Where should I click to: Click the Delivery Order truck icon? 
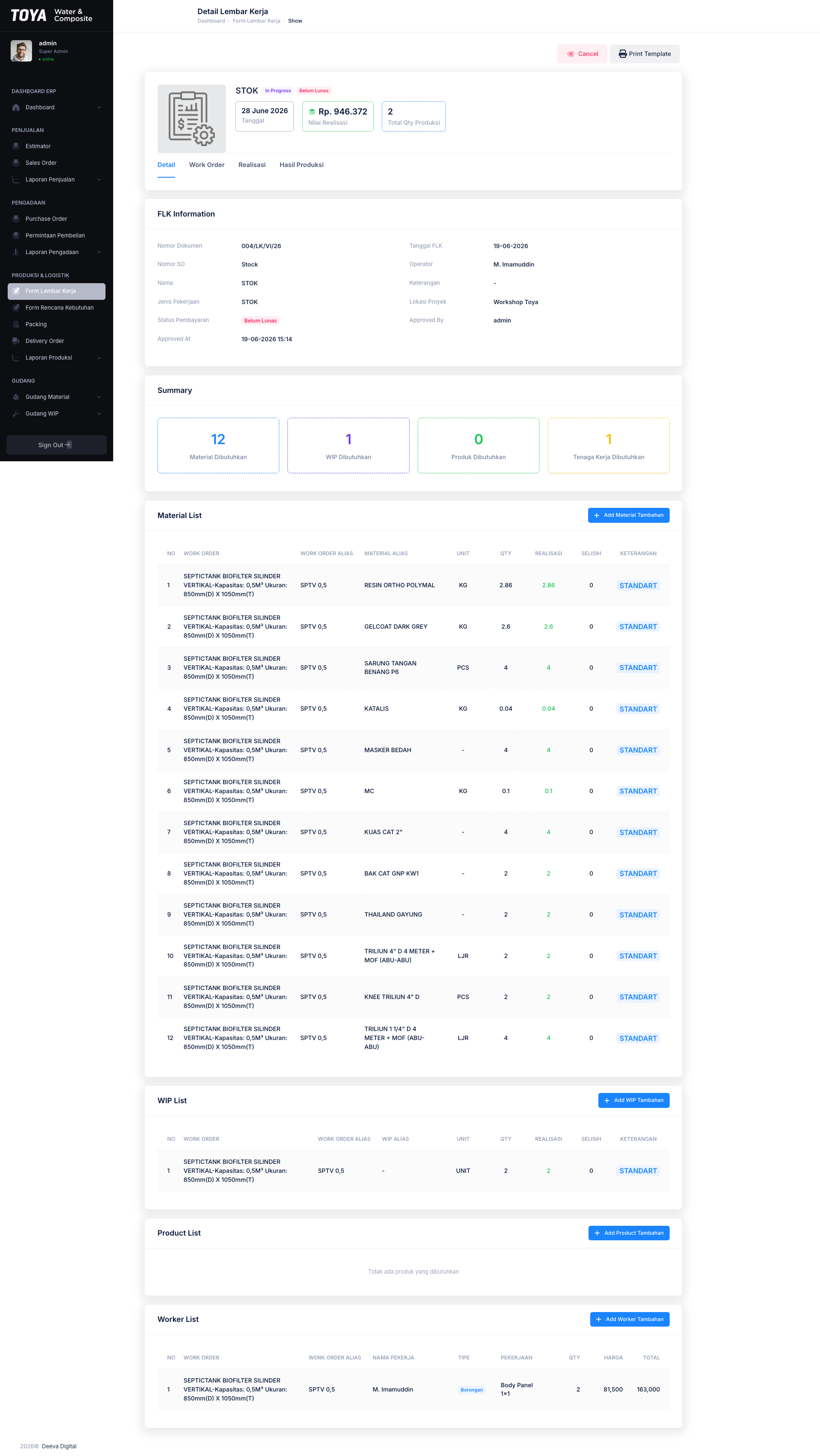pyautogui.click(x=16, y=341)
